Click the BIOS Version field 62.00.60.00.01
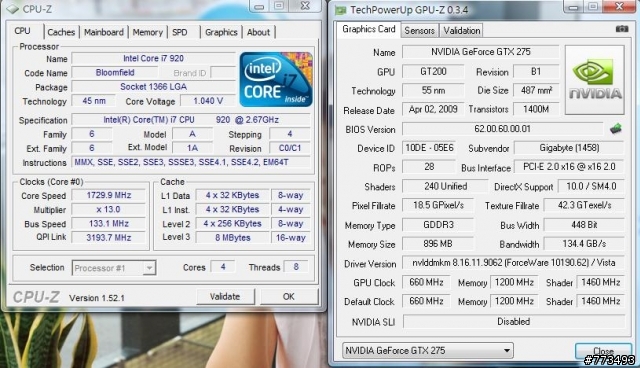This screenshot has width=640, height=368. pyautogui.click(x=502, y=129)
